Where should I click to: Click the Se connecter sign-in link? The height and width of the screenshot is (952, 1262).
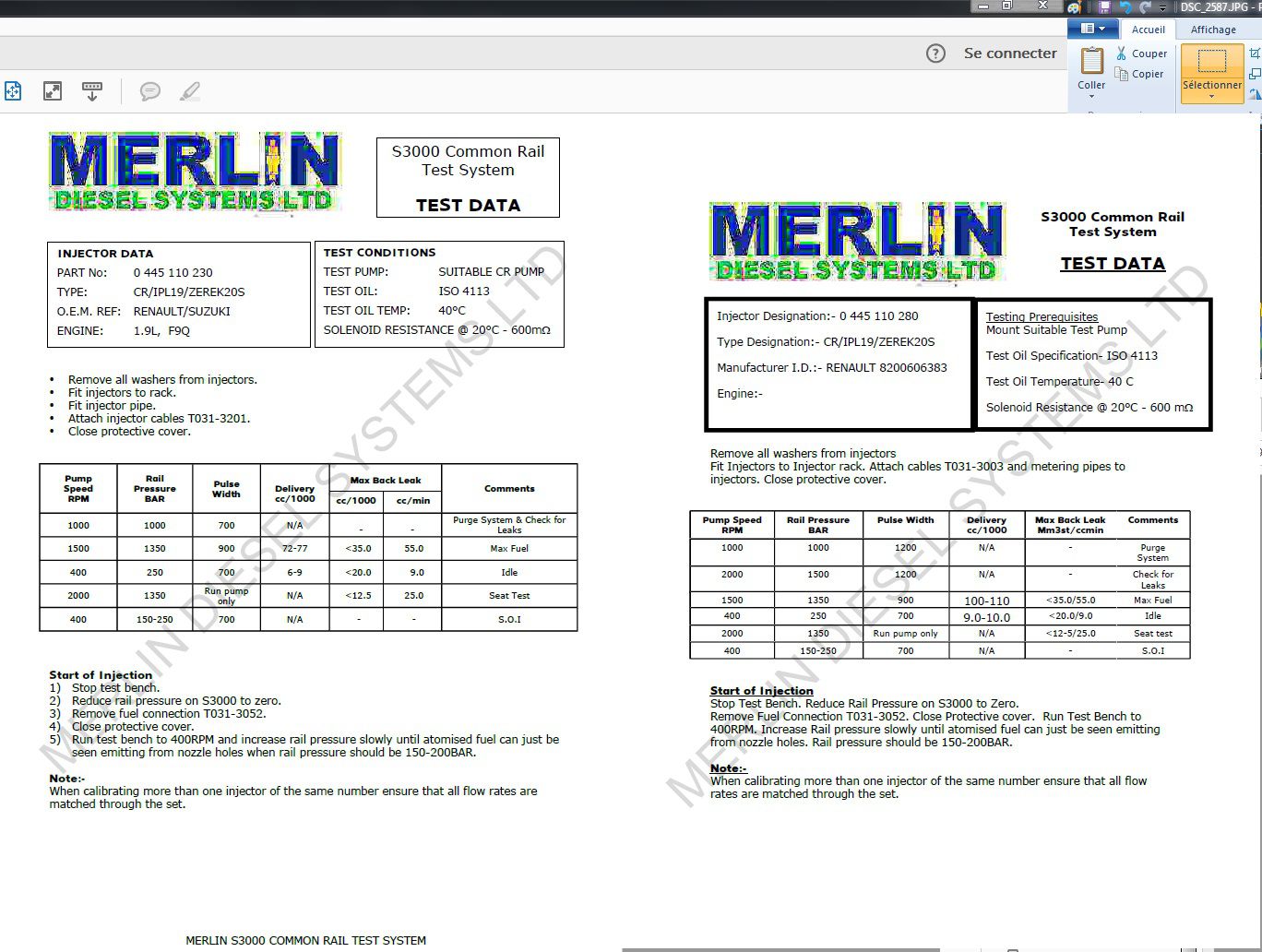[1010, 54]
